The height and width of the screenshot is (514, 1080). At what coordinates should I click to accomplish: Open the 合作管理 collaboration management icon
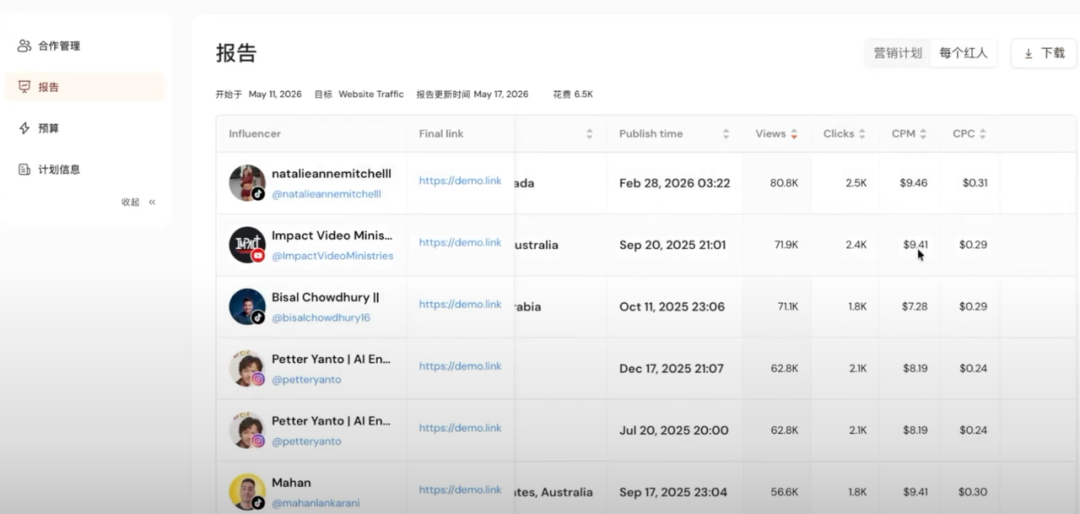pyautogui.click(x=24, y=45)
